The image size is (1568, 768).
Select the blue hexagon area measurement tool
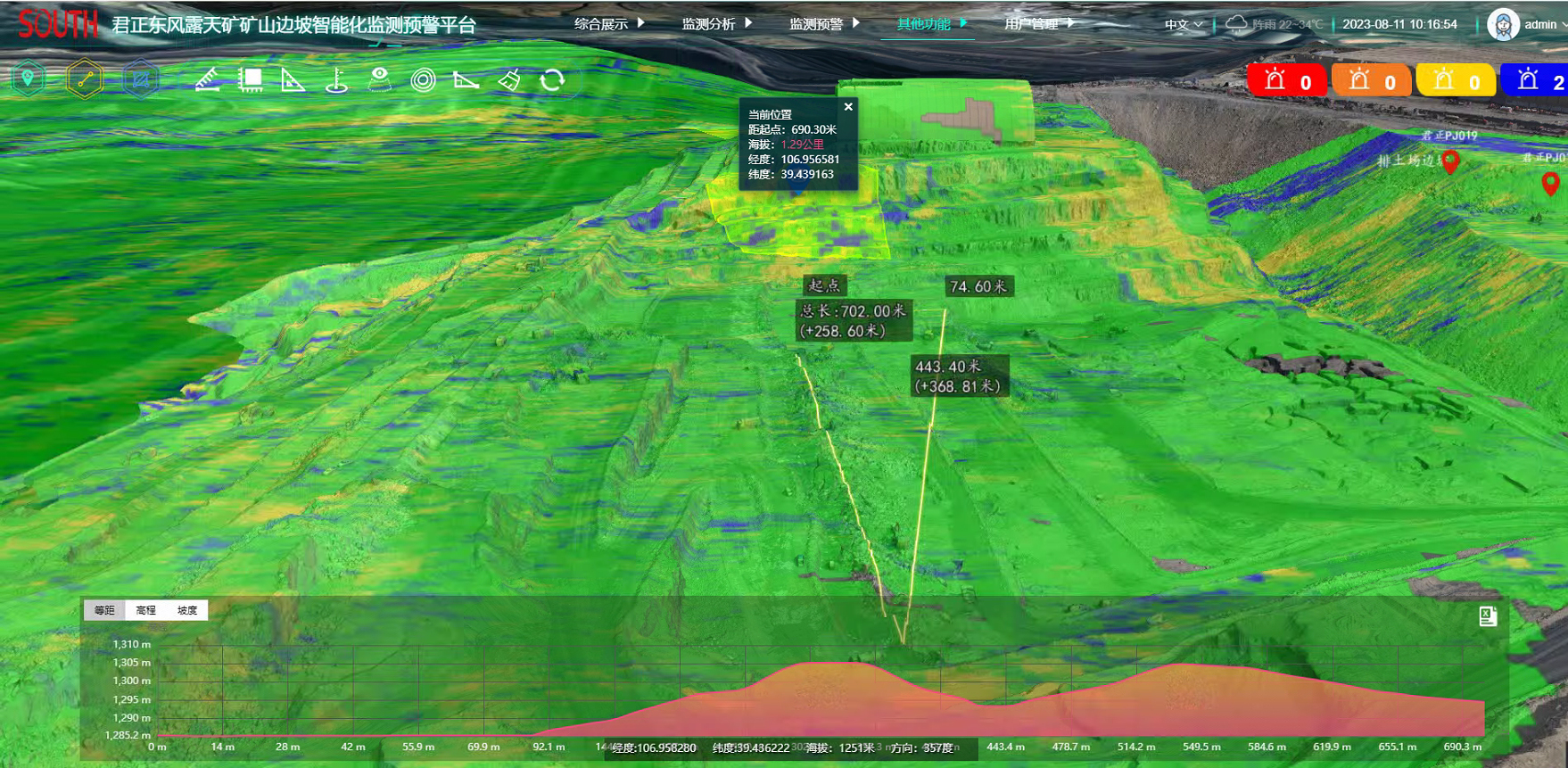click(141, 79)
